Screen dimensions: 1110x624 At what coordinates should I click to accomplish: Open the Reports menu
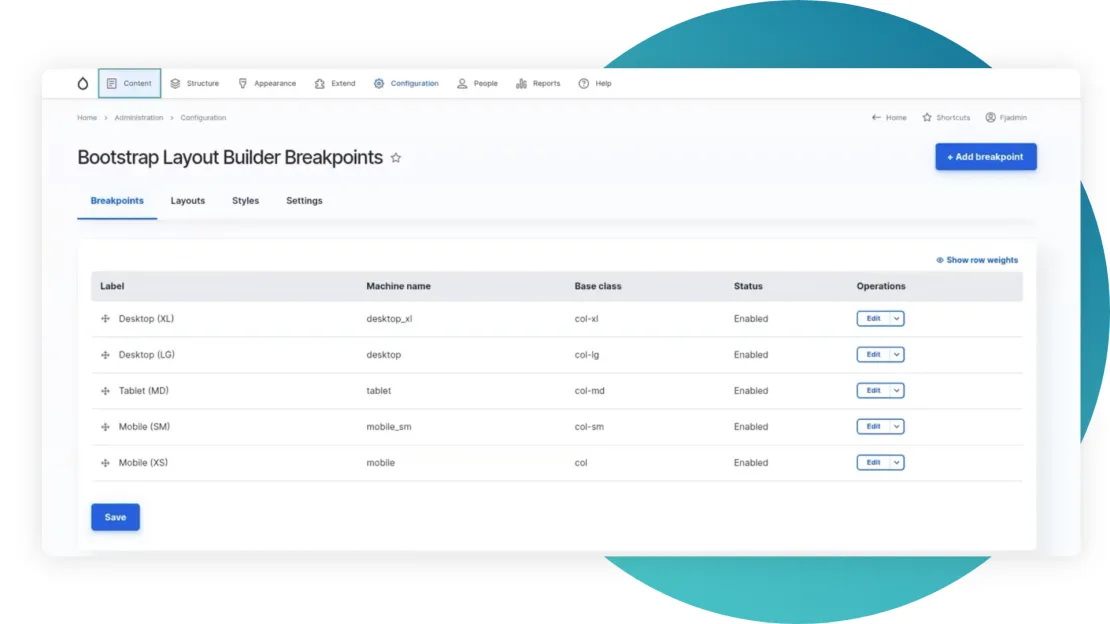point(538,84)
